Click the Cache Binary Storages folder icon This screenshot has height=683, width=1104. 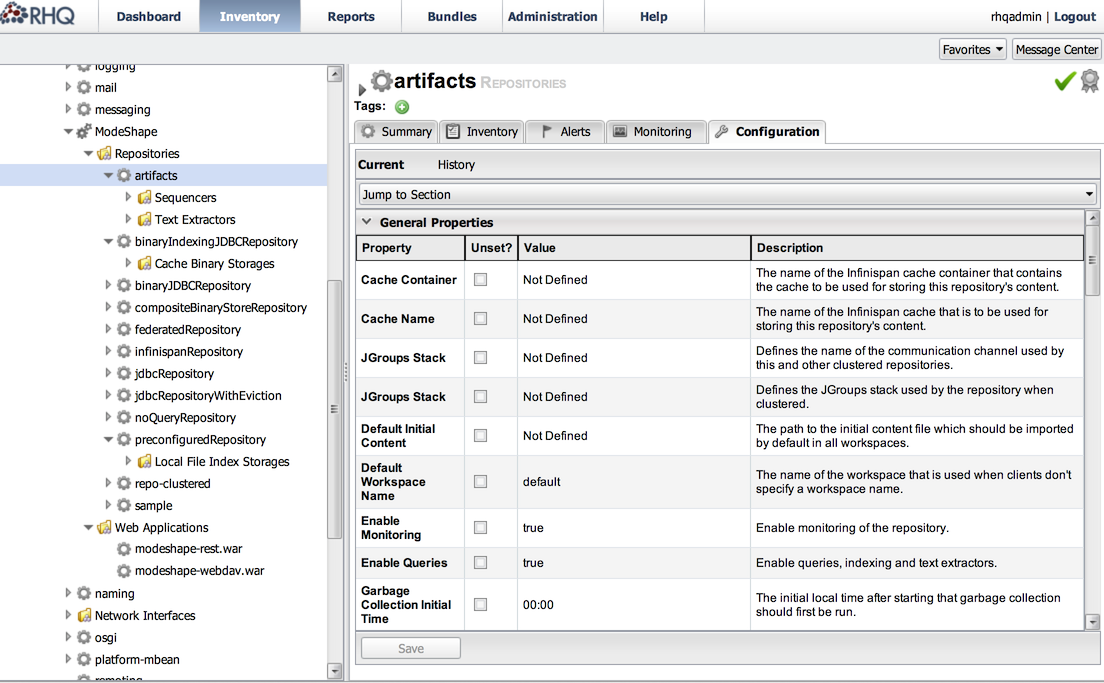(x=144, y=263)
